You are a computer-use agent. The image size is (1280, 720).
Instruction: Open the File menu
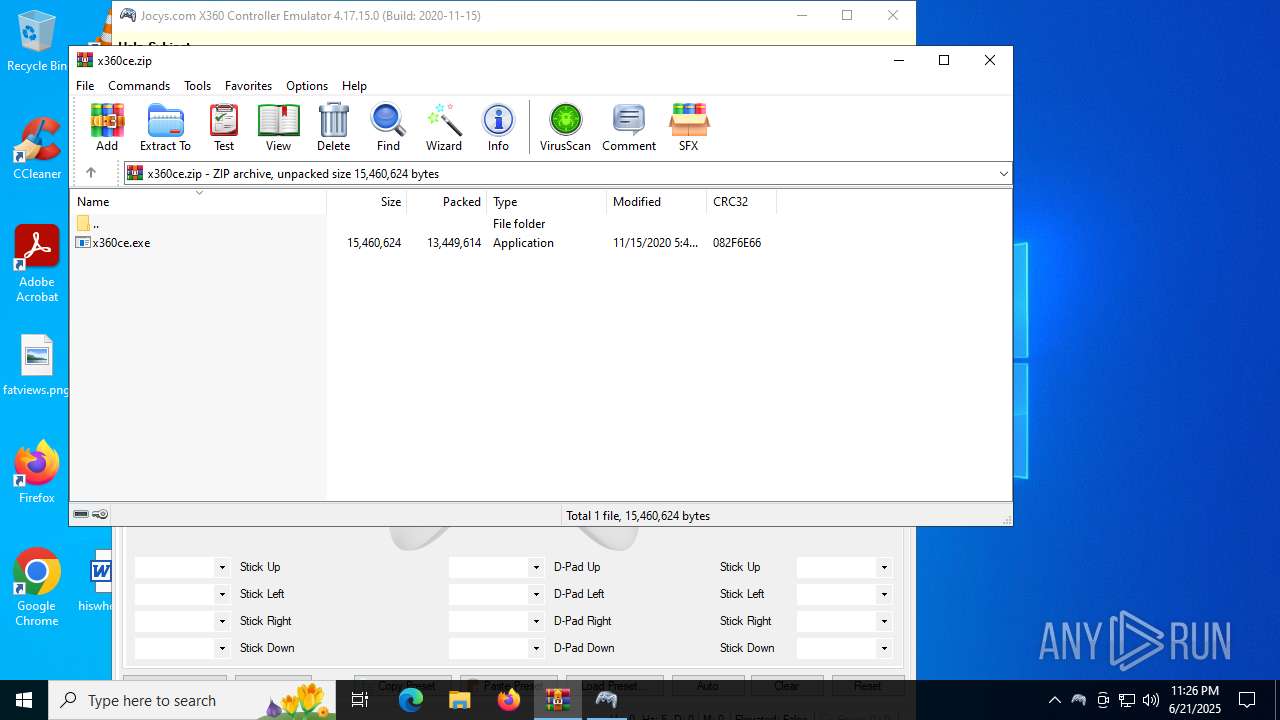(x=85, y=86)
